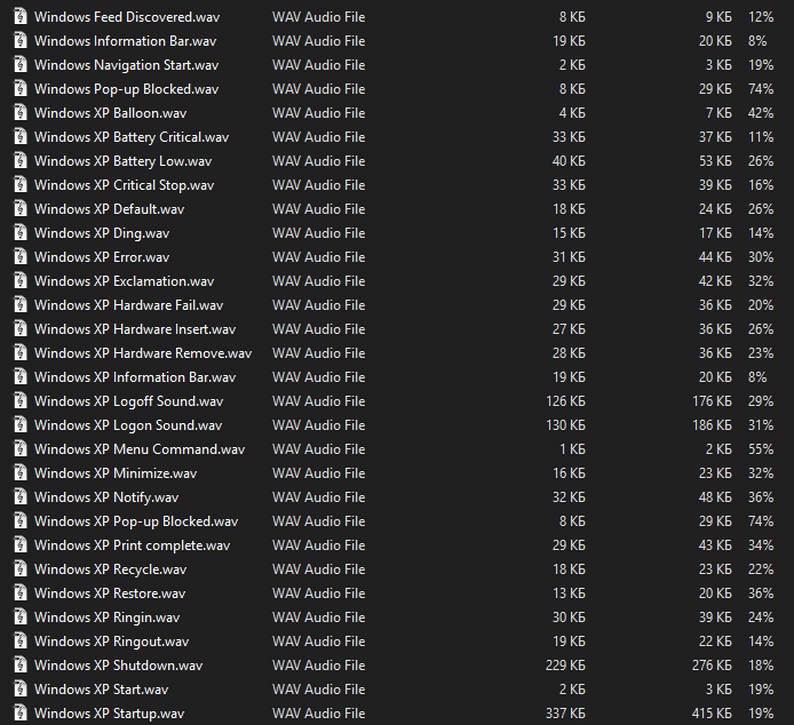The height and width of the screenshot is (725, 794).
Task: Pick the file name Windows XP Battery Critical.wav
Action: click(132, 137)
